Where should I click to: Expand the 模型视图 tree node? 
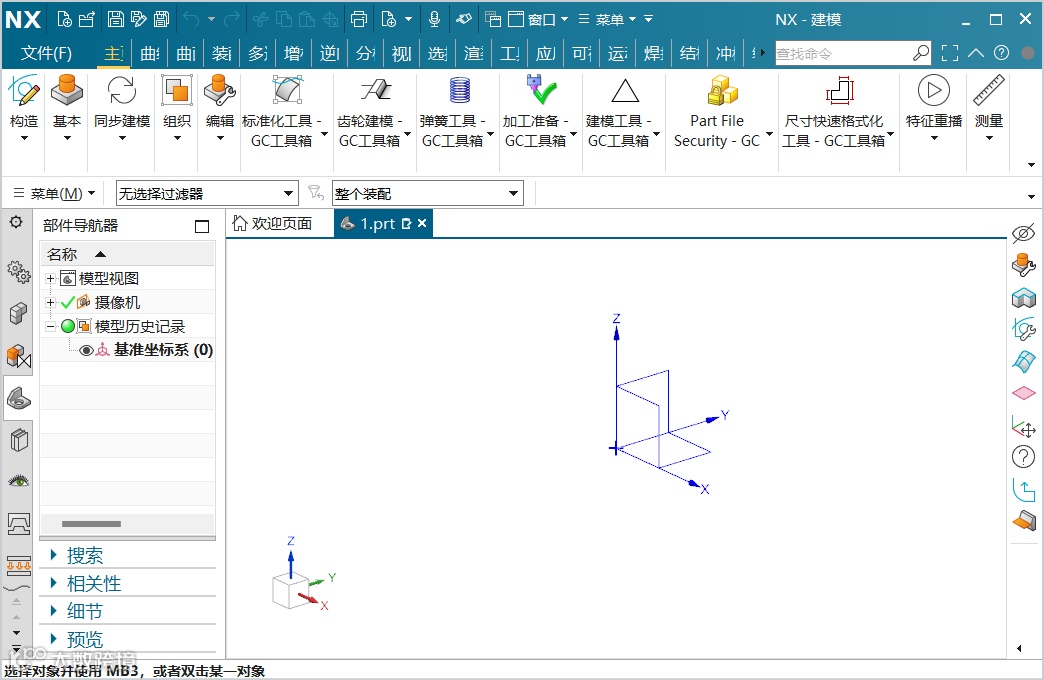[x=51, y=278]
